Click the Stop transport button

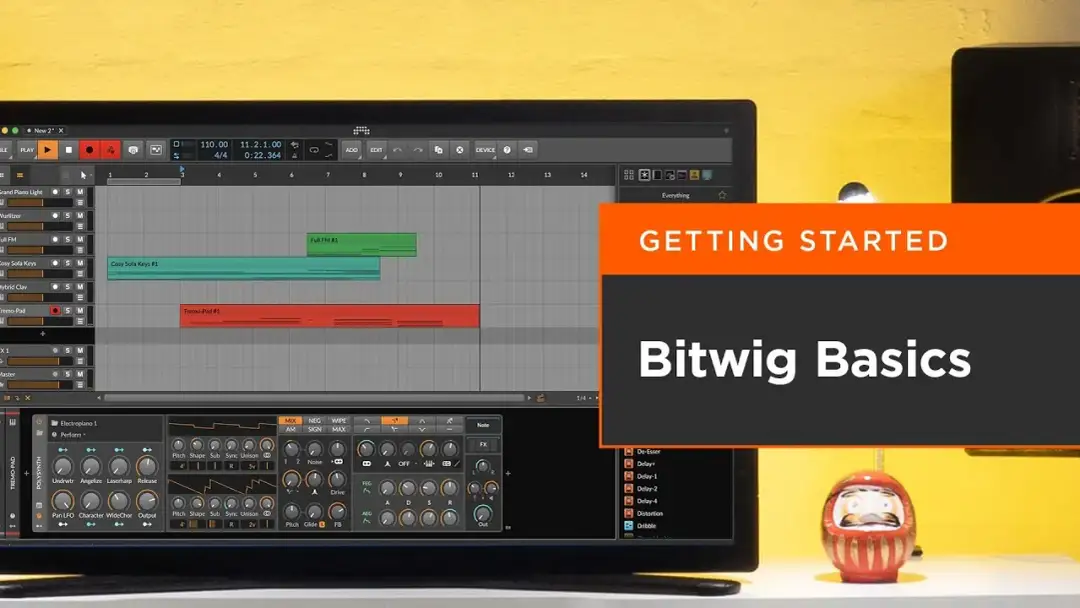[x=68, y=150]
